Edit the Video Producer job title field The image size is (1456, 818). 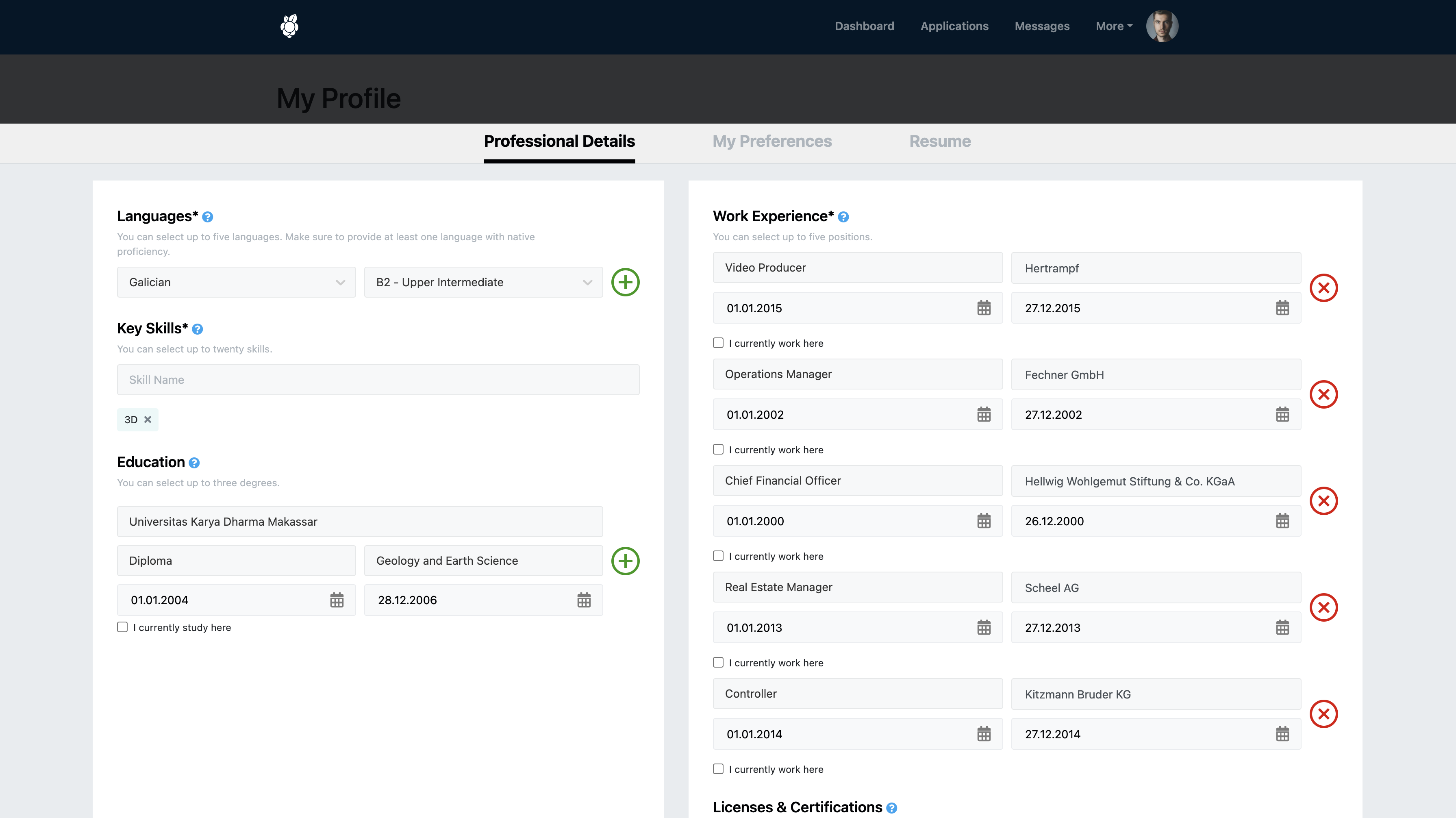(x=857, y=268)
